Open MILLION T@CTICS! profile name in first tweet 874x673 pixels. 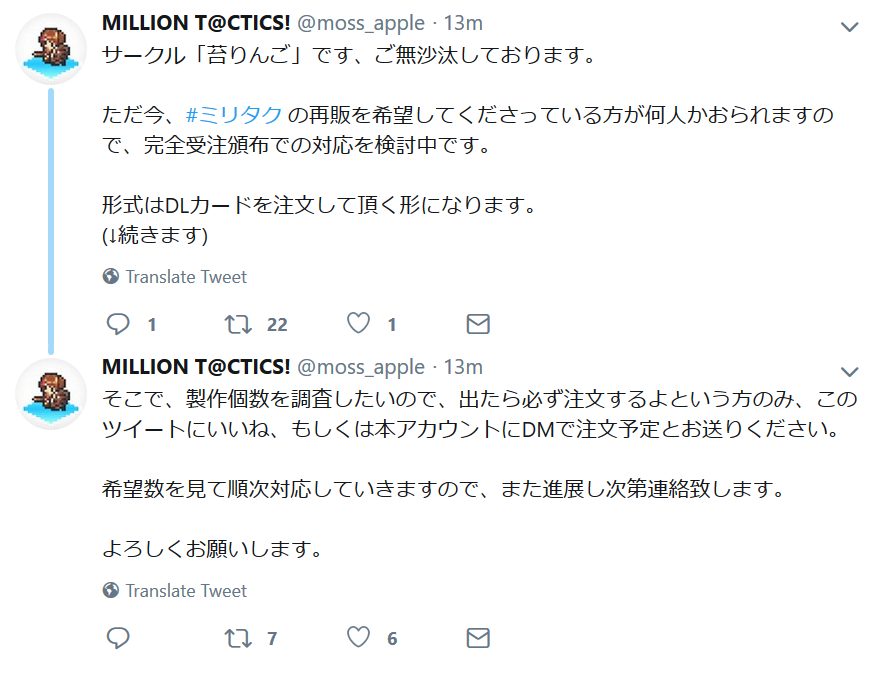pos(196,23)
